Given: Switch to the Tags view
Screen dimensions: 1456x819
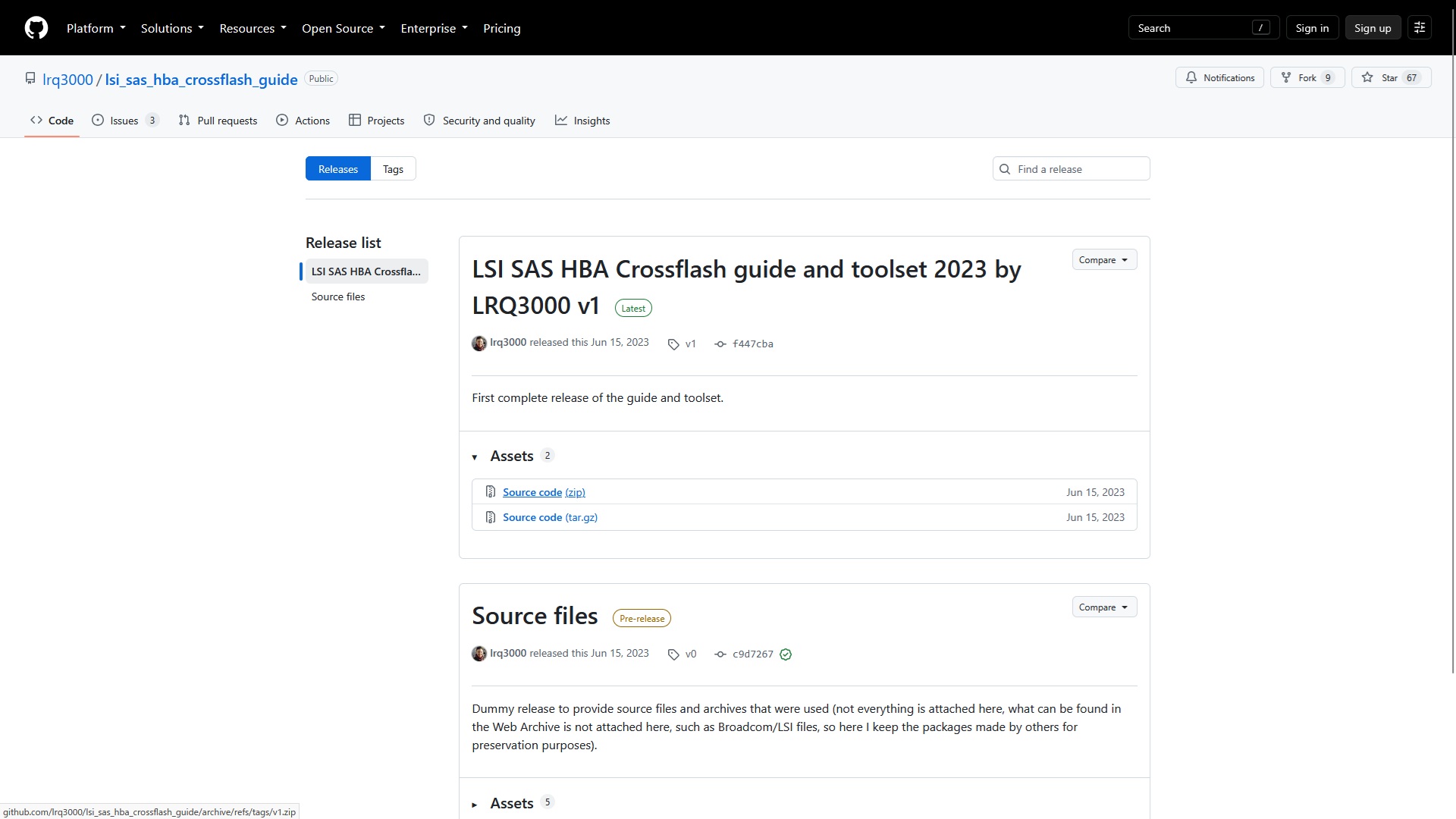Looking at the screenshot, I should (393, 168).
